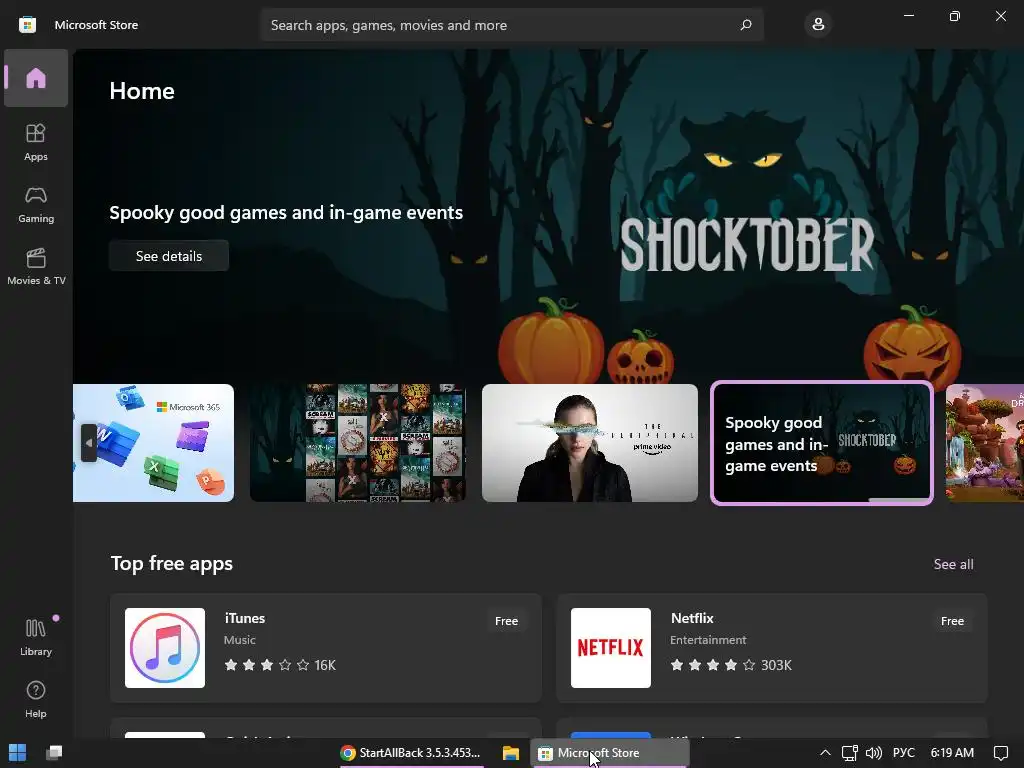Select the Spooky good games thumbnail
The width and height of the screenshot is (1024, 768).
(x=822, y=443)
